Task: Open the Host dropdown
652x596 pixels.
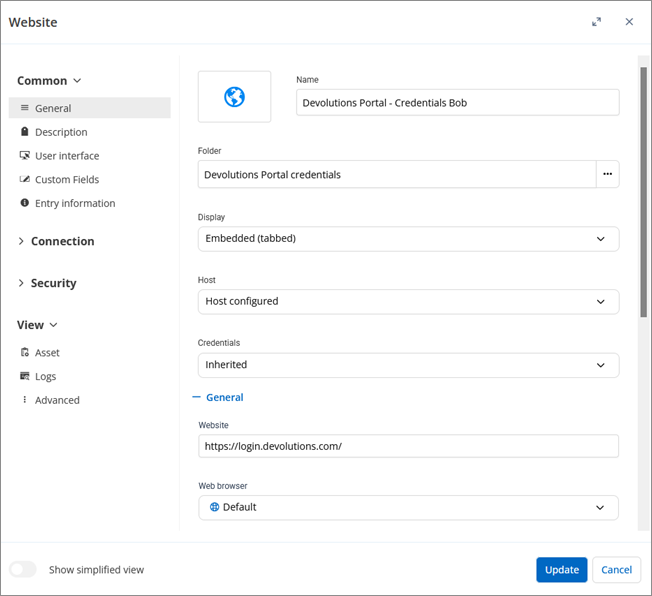Action: click(x=408, y=302)
